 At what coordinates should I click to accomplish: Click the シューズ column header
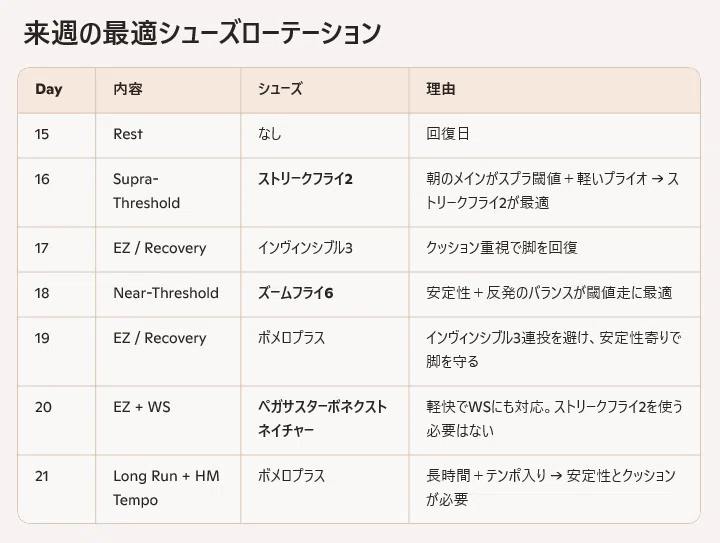[280, 89]
